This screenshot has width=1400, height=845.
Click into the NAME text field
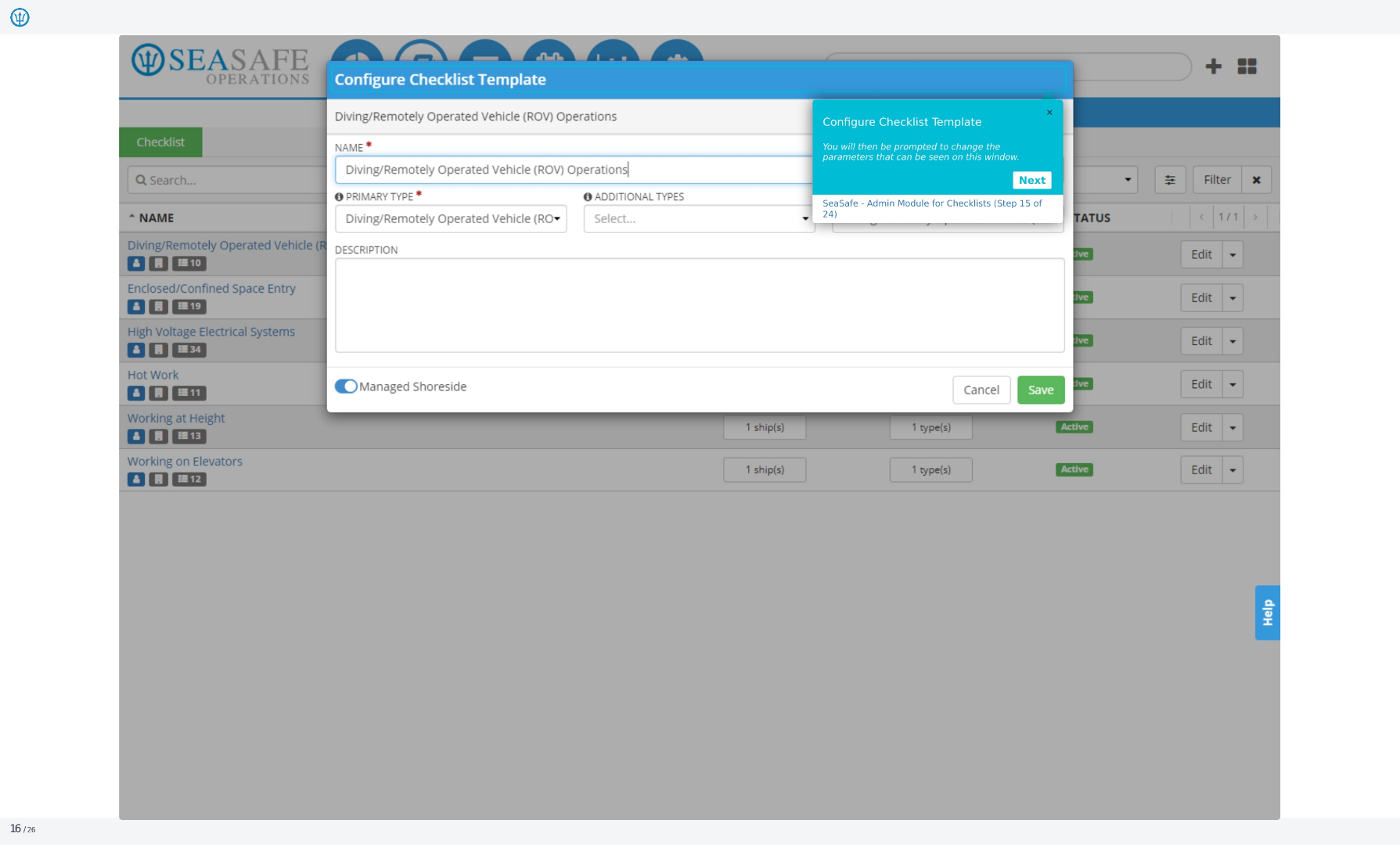click(x=574, y=170)
